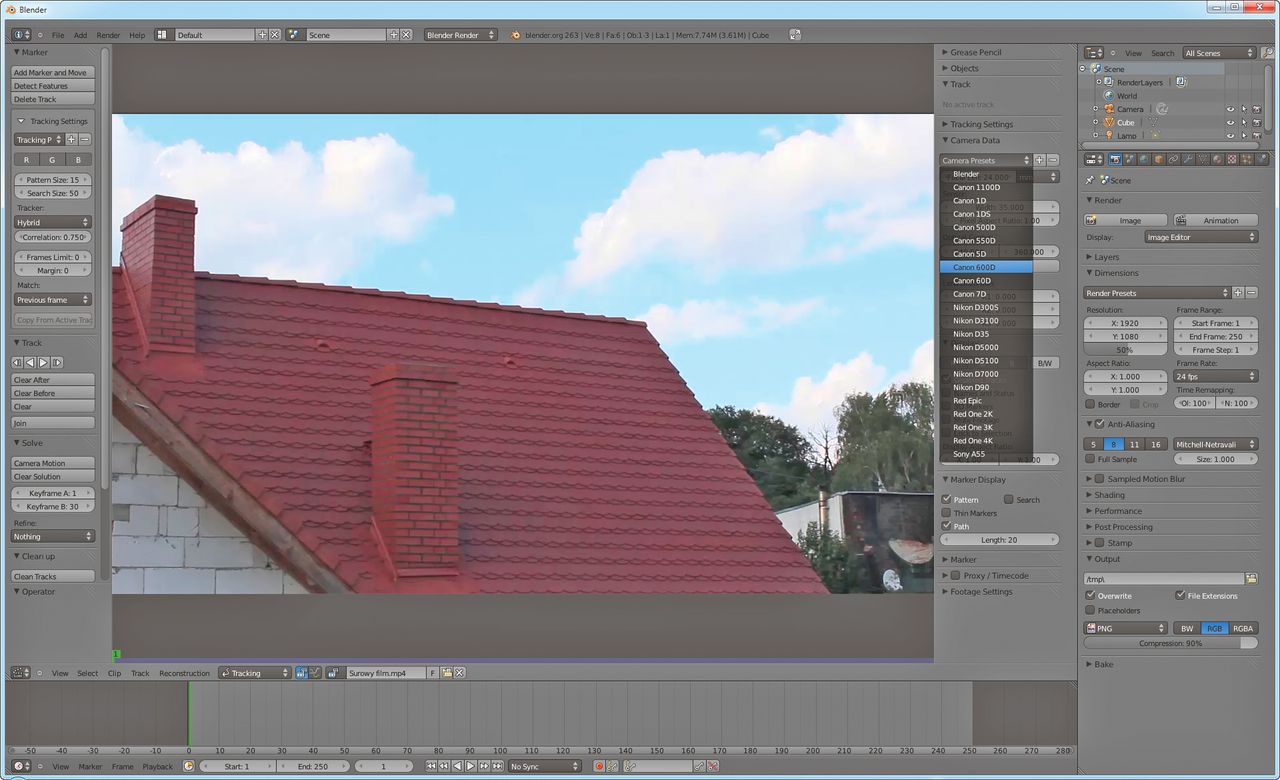Viewport: 1280px width, 780px height.
Task: Select Nikon D7000 camera preset
Action: point(986,374)
